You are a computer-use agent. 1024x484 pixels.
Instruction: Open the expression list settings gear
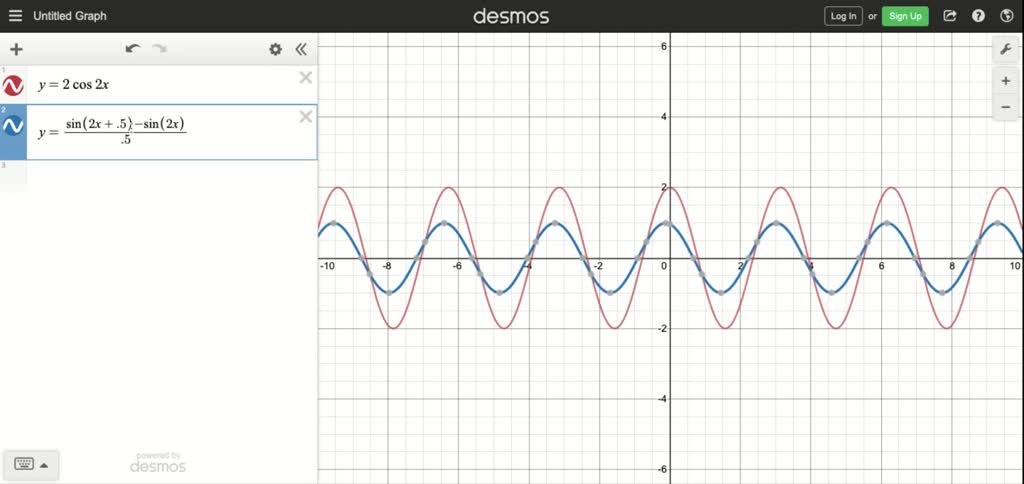276,49
